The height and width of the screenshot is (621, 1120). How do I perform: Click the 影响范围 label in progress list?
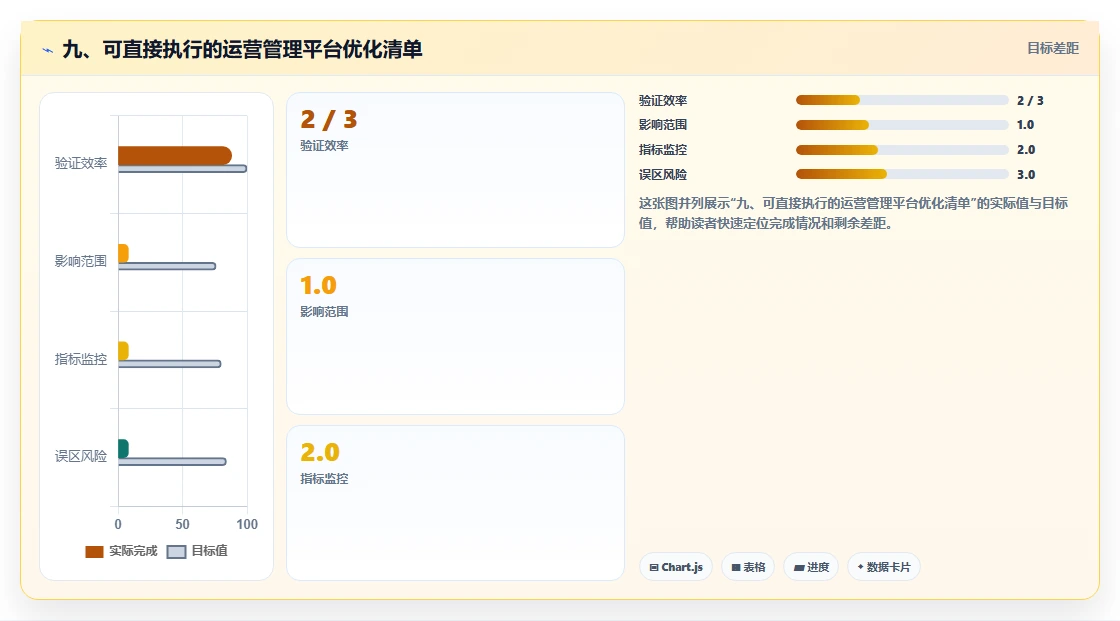[663, 125]
